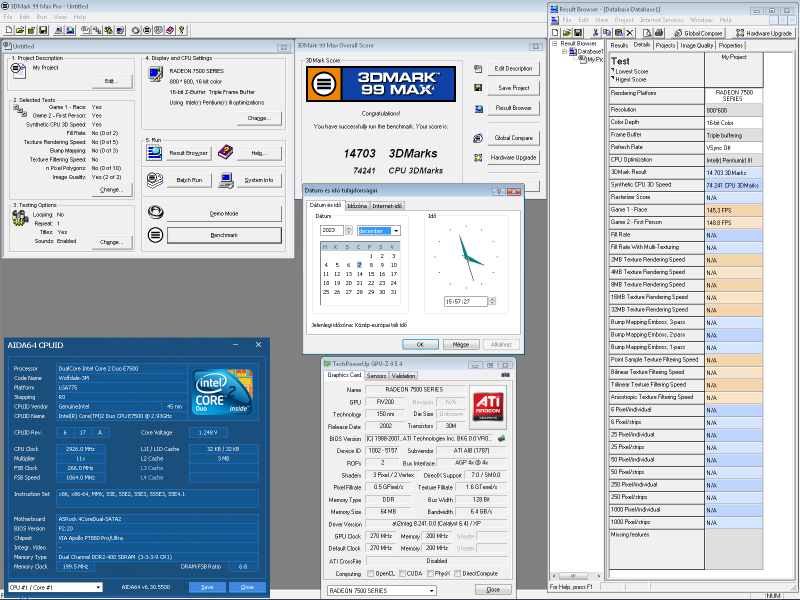
Task: Switch to Internet-idő tab
Action: point(387,206)
